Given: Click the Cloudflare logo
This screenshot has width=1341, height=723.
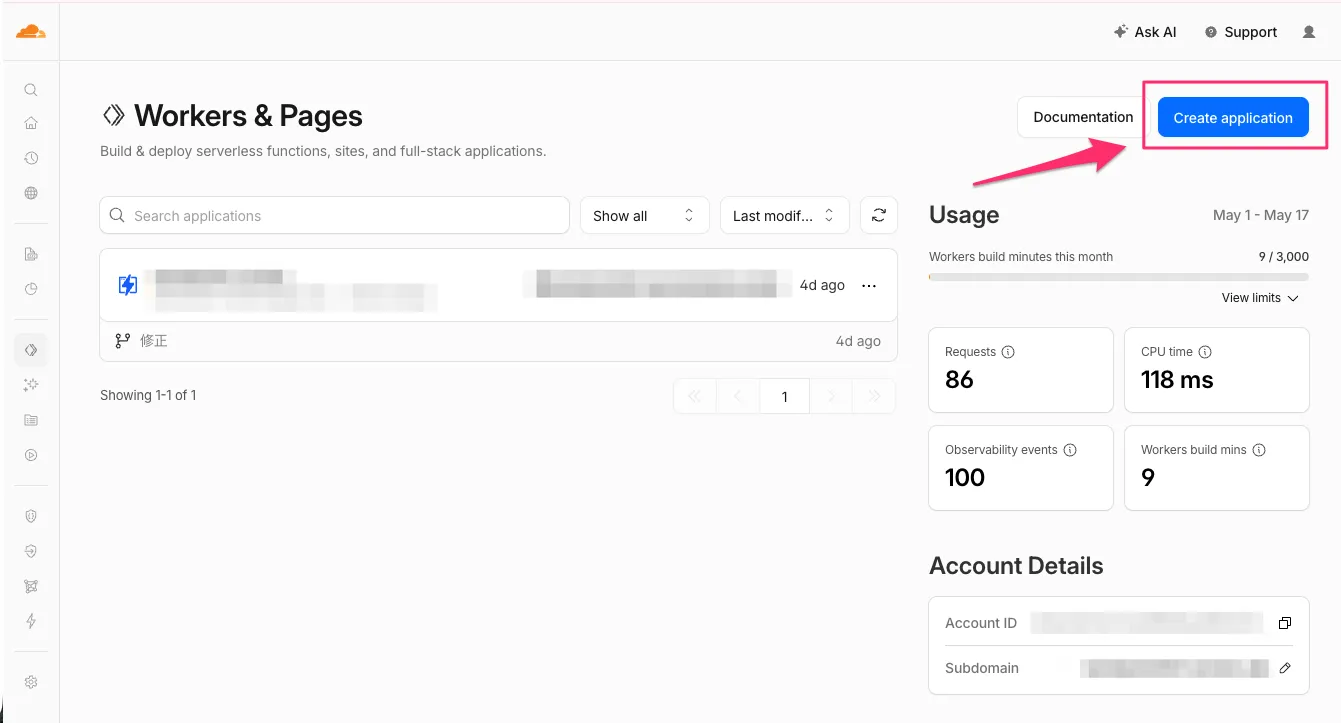Looking at the screenshot, I should pos(31,32).
